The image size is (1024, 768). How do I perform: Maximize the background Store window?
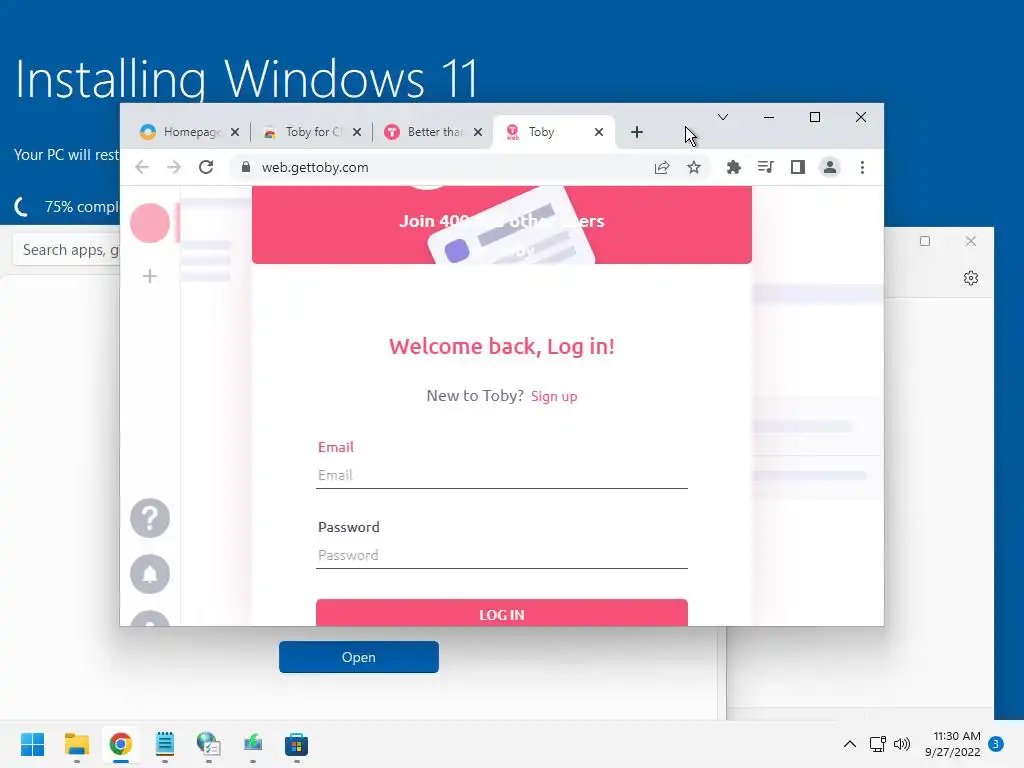[925, 242]
